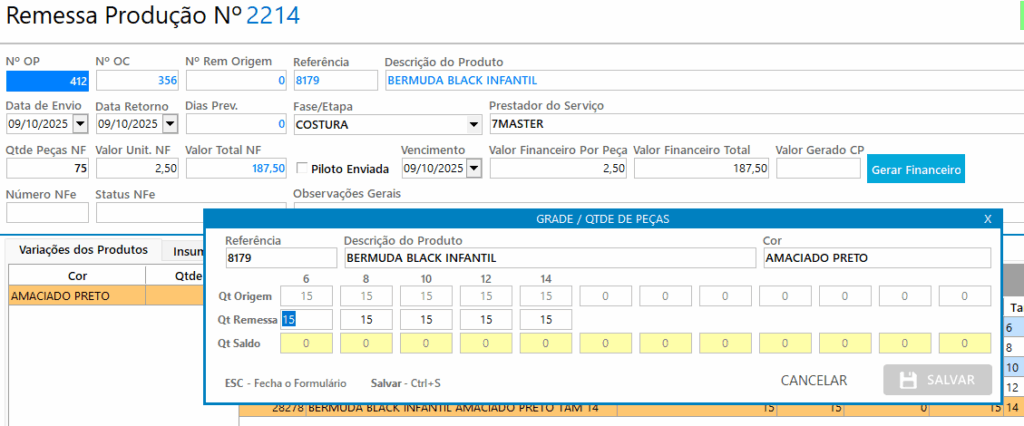Toggle the Piloto Enviada checkbox

coord(302,169)
